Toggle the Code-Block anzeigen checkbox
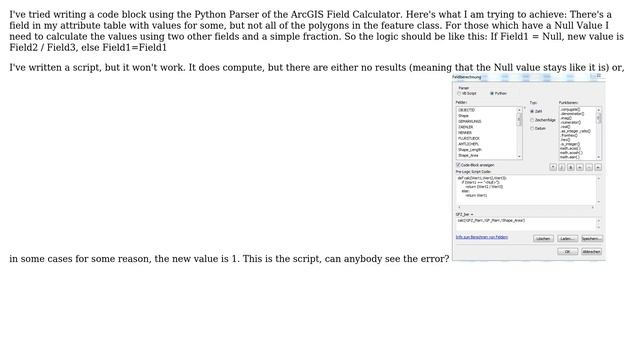Screen dimensions: 640x360 pos(458,165)
